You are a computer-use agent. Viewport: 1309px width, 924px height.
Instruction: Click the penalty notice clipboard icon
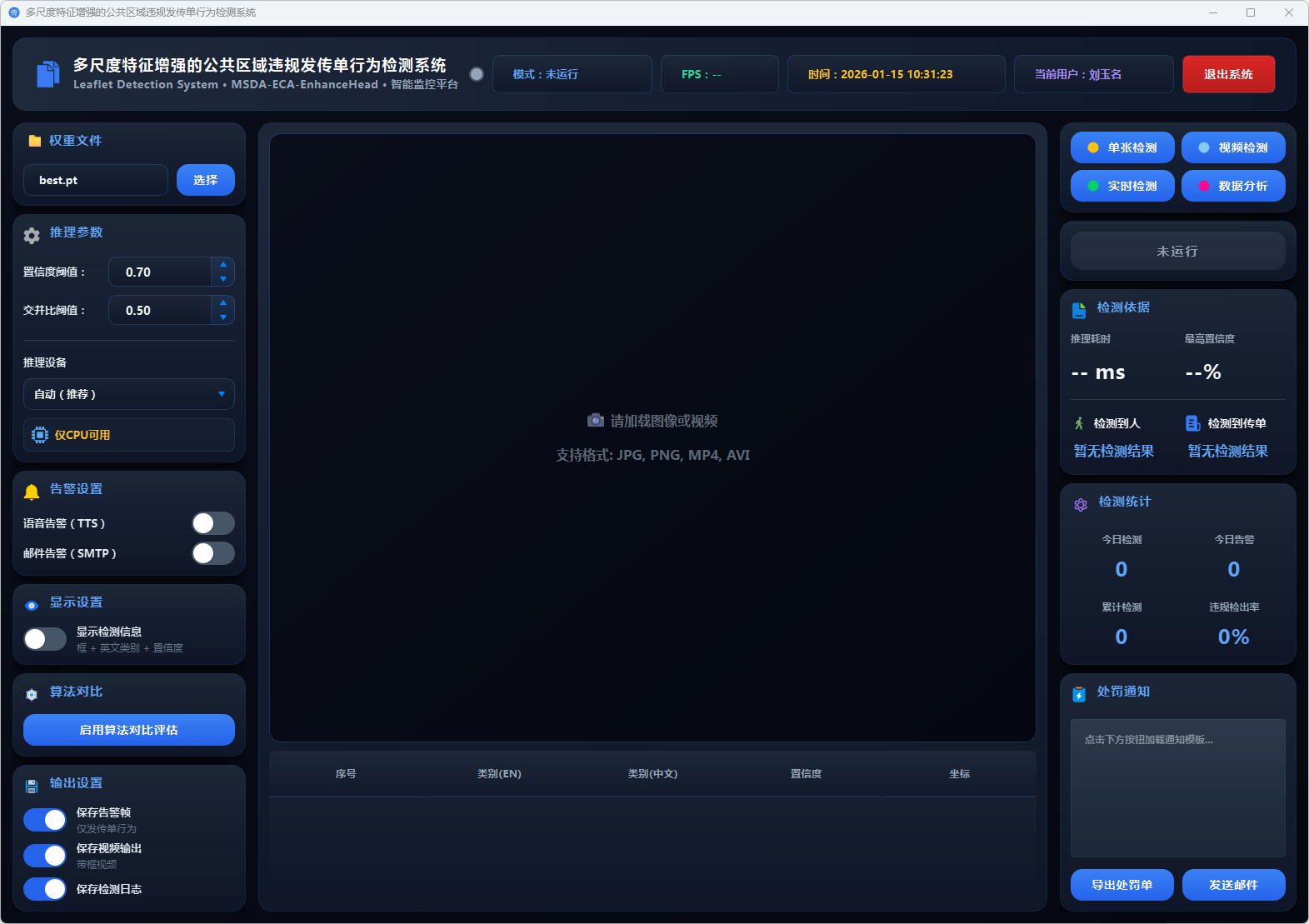tap(1079, 694)
